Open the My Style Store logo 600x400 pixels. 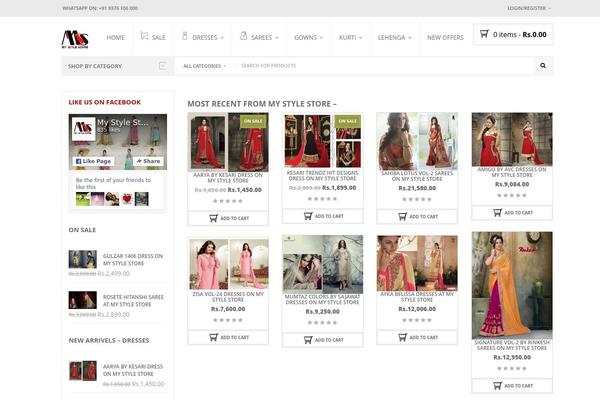pyautogui.click(x=75, y=39)
